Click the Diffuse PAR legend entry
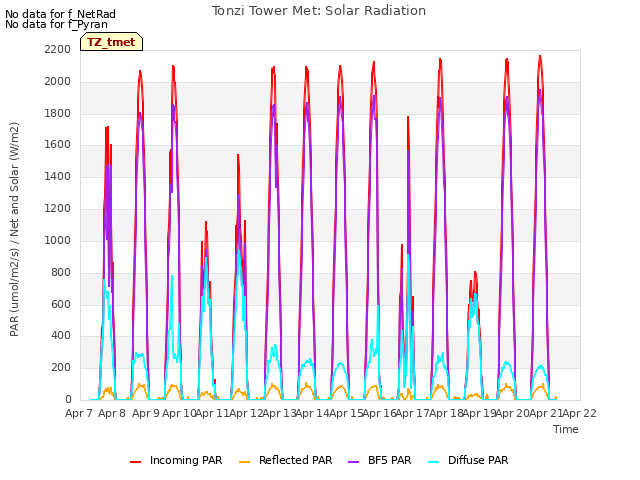The image size is (640, 480). [x=468, y=460]
